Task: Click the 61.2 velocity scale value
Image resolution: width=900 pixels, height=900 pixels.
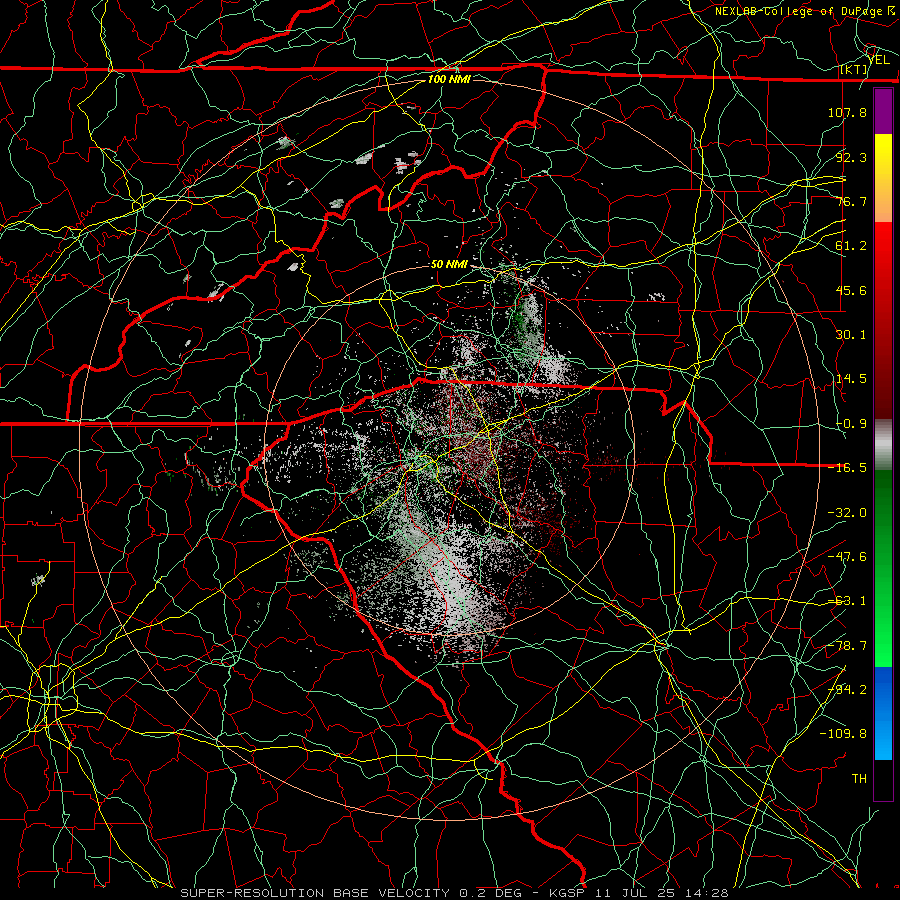Action: (x=851, y=246)
